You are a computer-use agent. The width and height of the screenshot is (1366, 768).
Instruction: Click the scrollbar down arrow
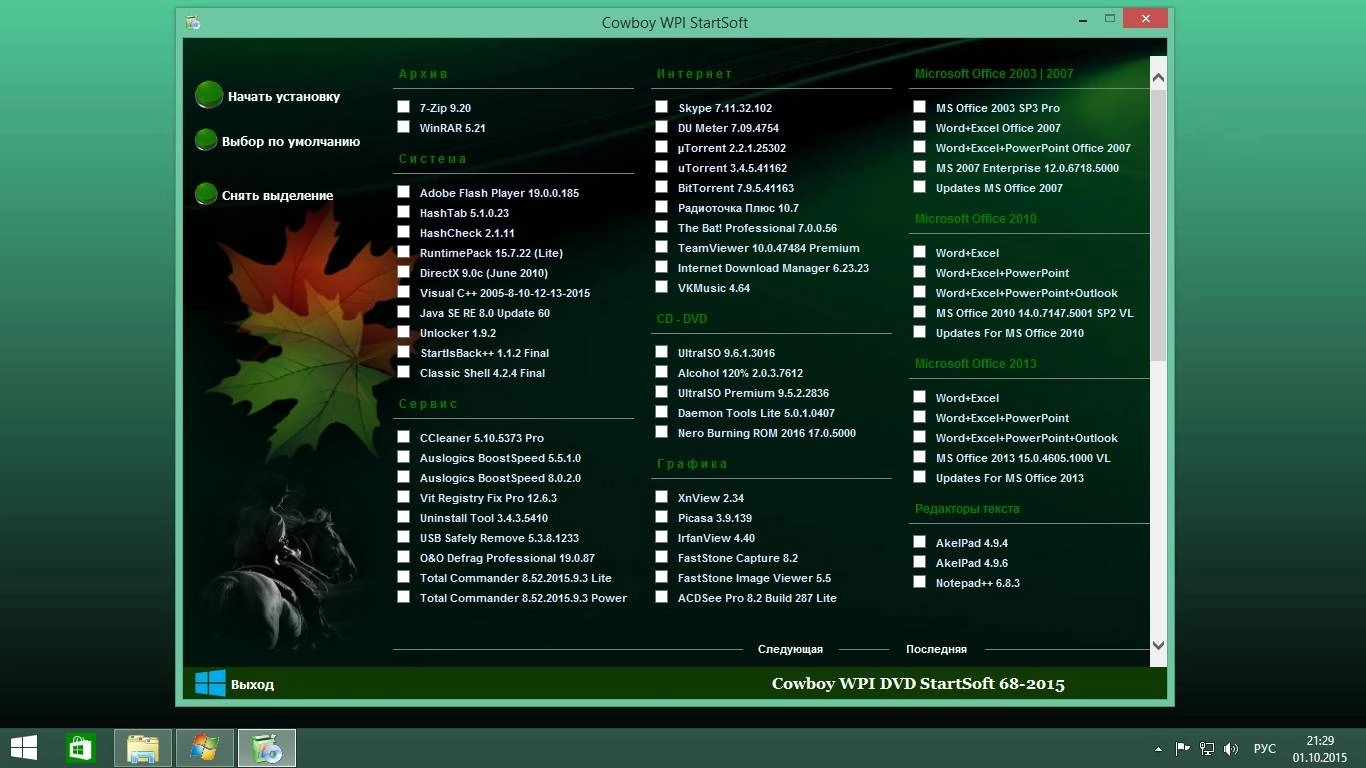(x=1159, y=646)
